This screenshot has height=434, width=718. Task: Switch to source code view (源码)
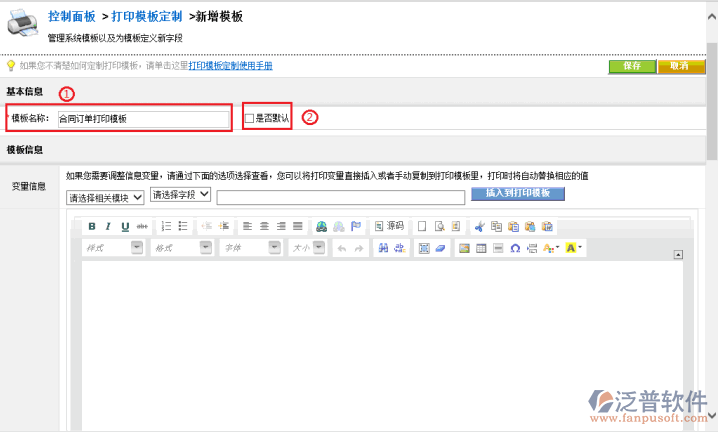pyautogui.click(x=390, y=227)
